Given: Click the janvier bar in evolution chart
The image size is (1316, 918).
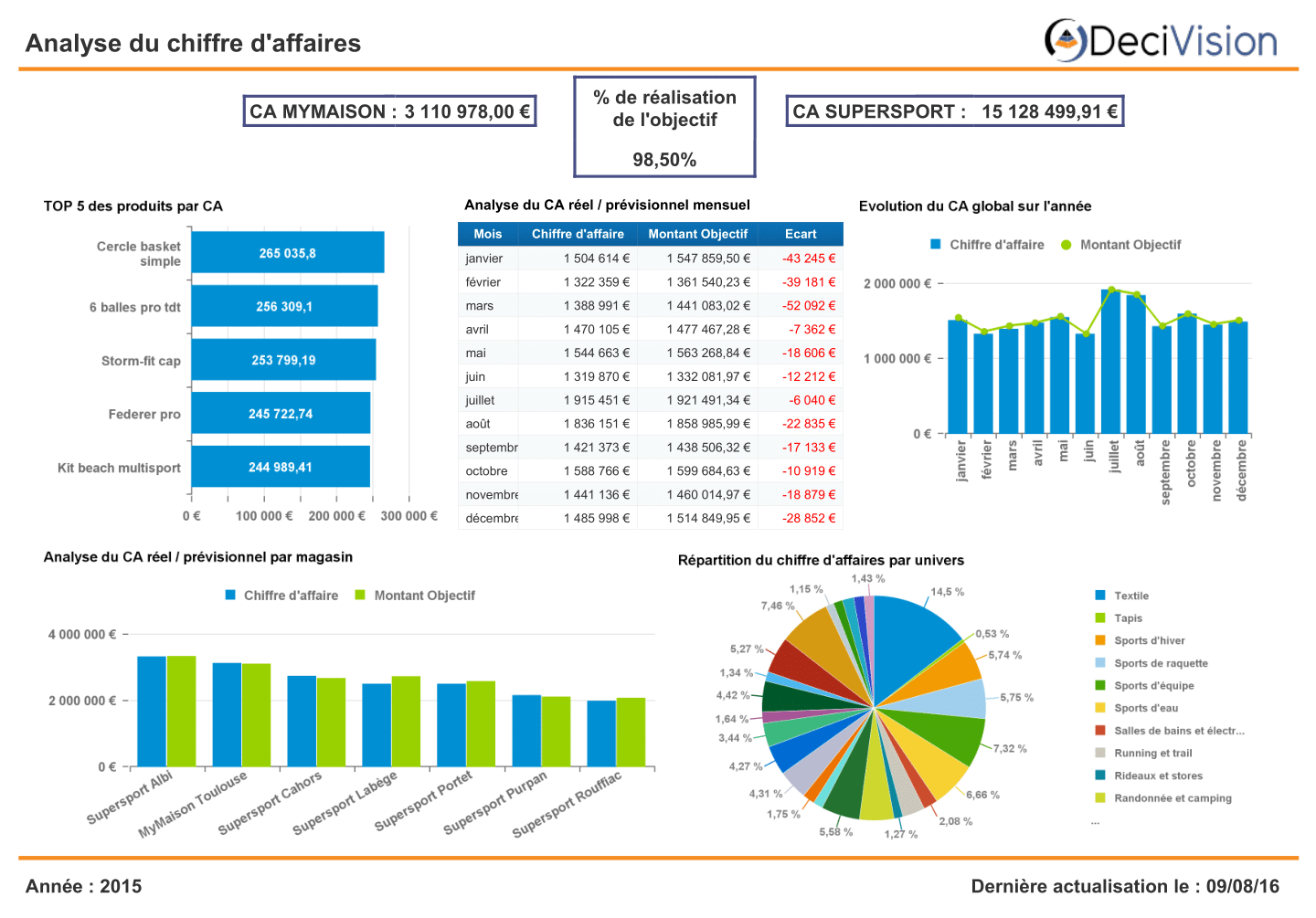Looking at the screenshot, I should coord(958,377).
